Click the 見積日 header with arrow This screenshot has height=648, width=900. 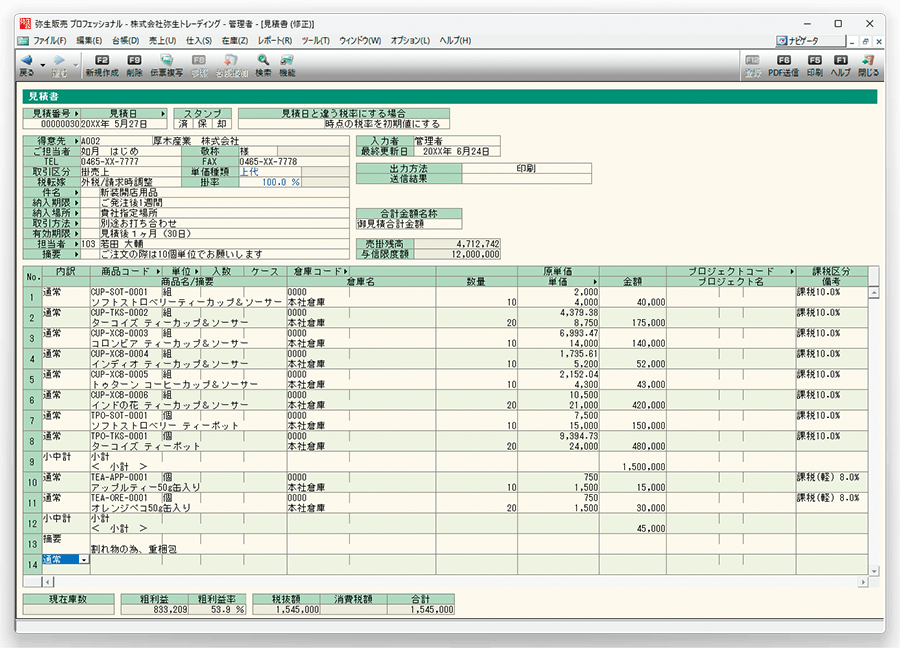(x=123, y=114)
